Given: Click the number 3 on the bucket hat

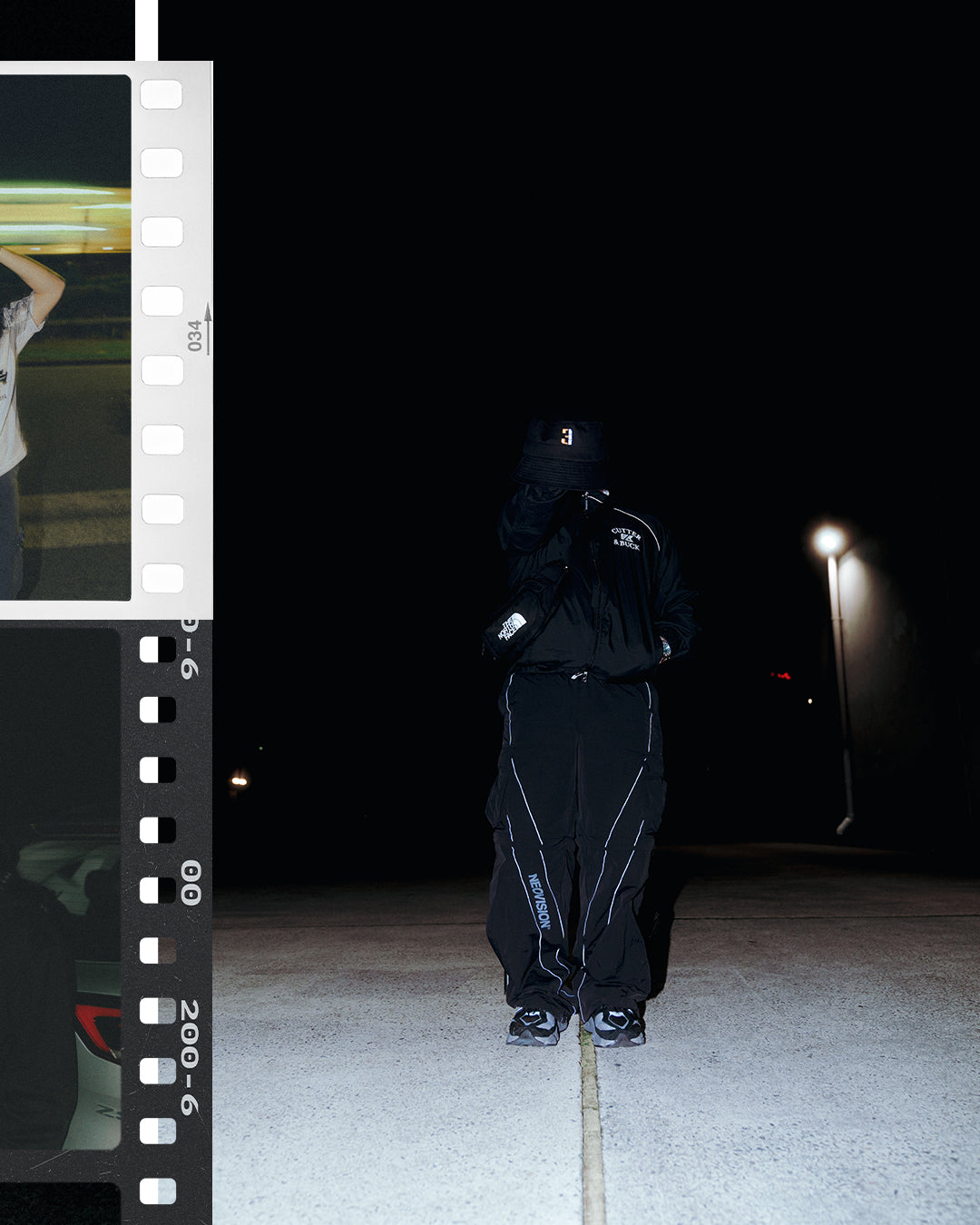Looking at the screenshot, I should (x=566, y=436).
